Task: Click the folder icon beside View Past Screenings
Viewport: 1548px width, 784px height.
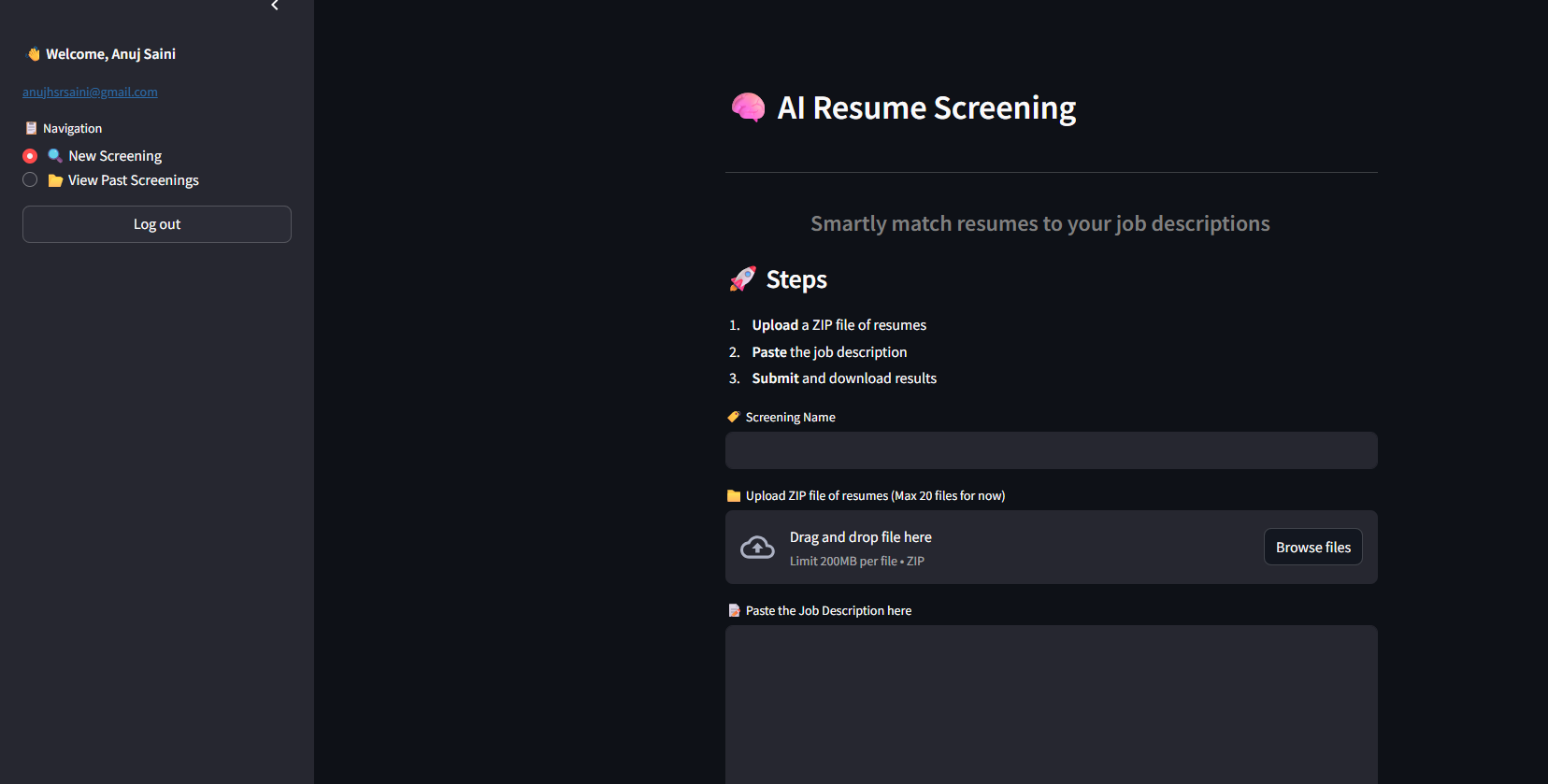Action: tap(55, 180)
